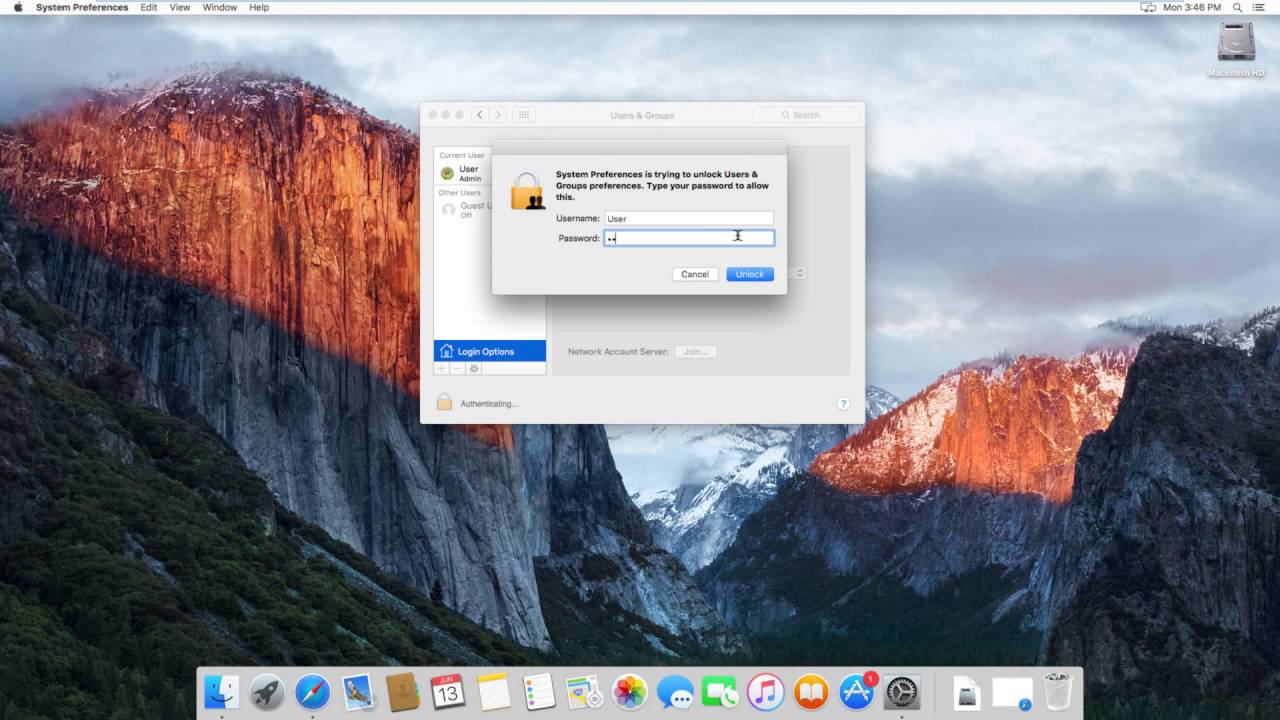The height and width of the screenshot is (720, 1280).
Task: Open Spotlight search in the menu bar
Action: pyautogui.click(x=1238, y=7)
